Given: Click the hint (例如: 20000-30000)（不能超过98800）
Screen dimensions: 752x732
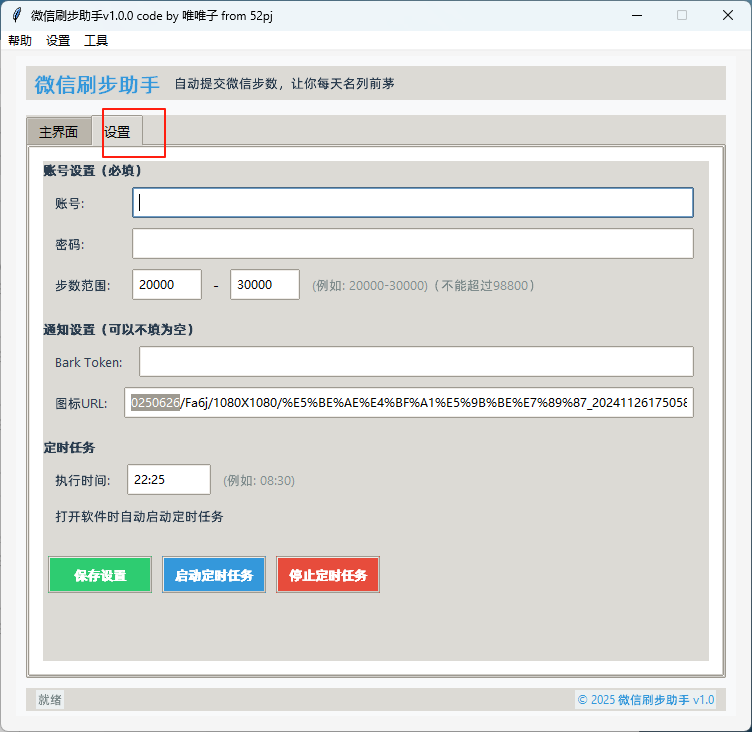Looking at the screenshot, I should [423, 285].
